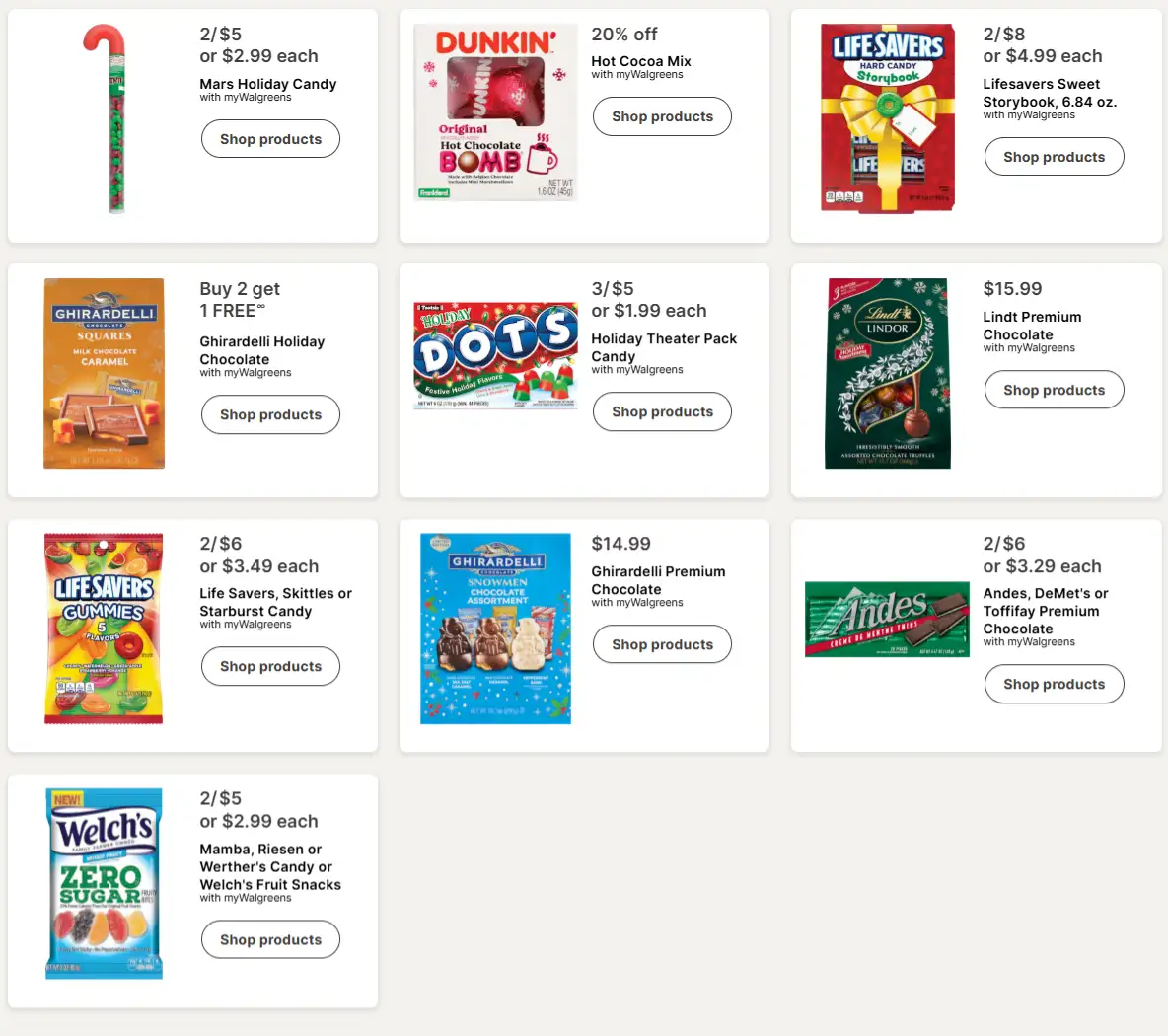
Task: Click the Andes mints box image
Action: click(887, 620)
